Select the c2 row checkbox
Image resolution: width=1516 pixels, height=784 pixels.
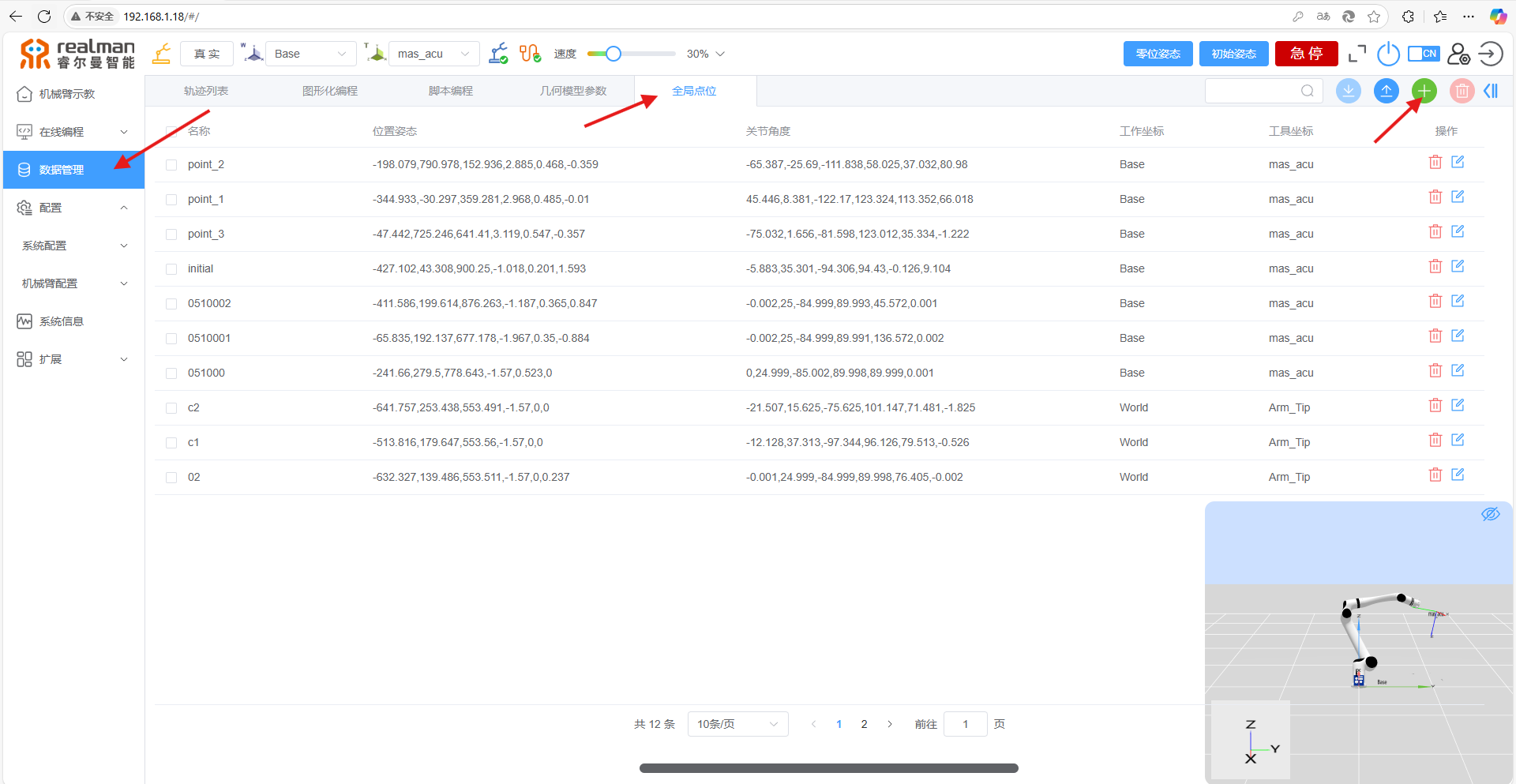(171, 408)
